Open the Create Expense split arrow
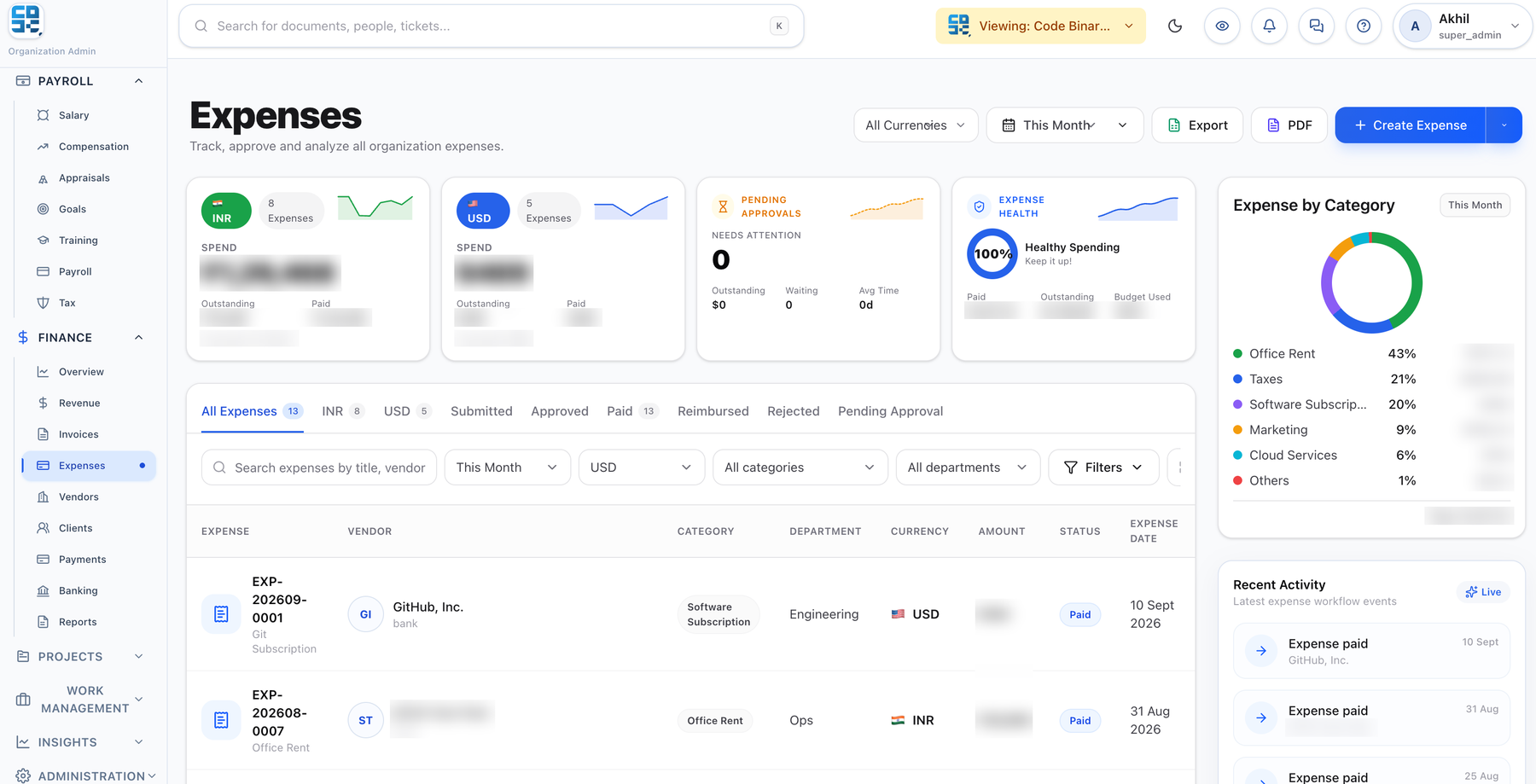This screenshot has height=784, width=1536. 1504,125
